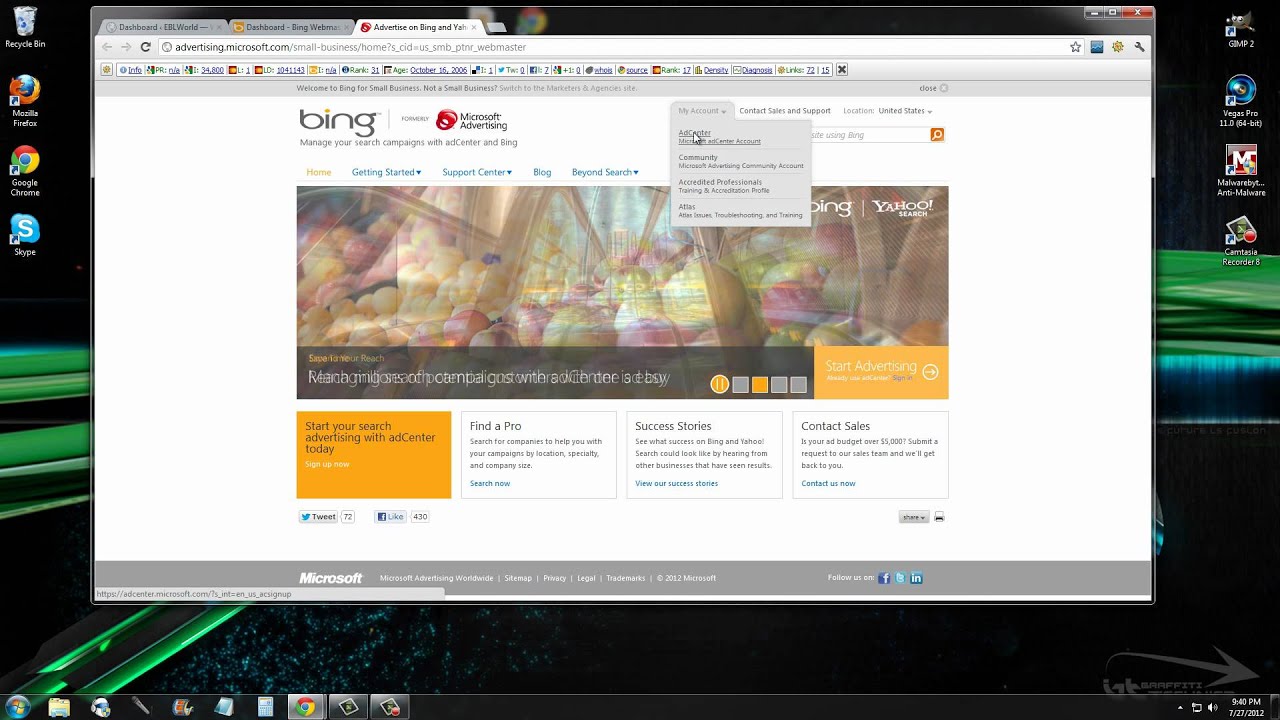Bookmark this page with the star icon
Viewport: 1280px width, 720px height.
[x=1076, y=47]
